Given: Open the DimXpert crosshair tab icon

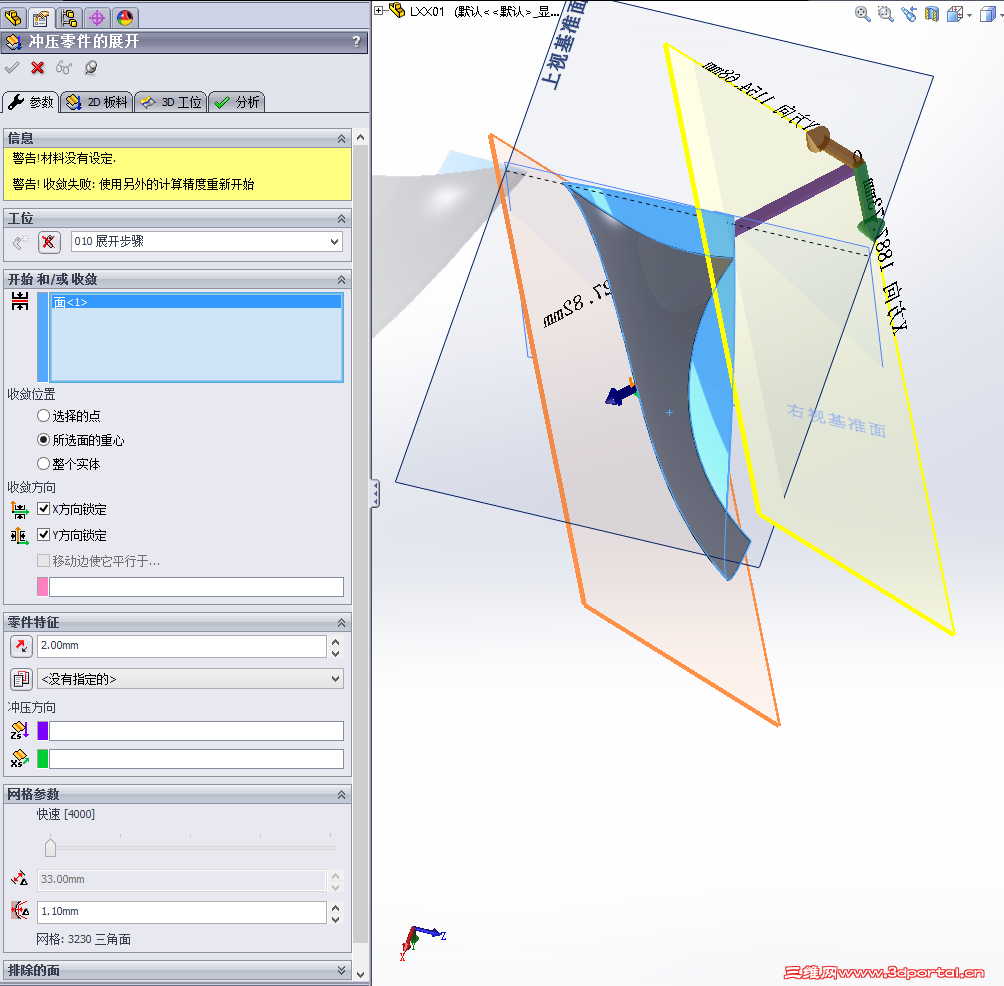Looking at the screenshot, I should 97,17.
